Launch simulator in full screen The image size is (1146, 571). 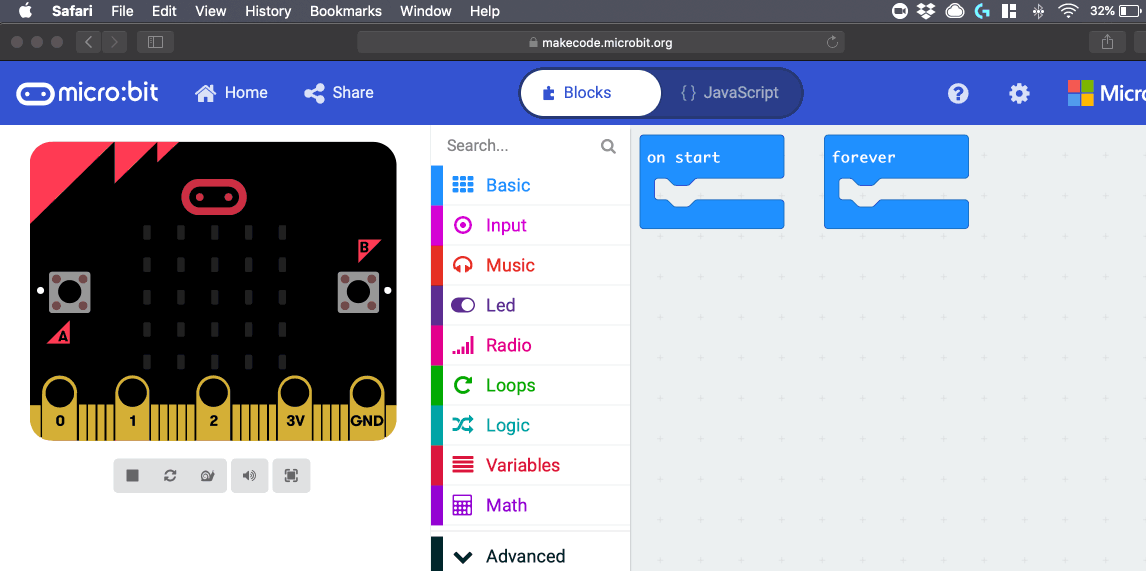[291, 476]
